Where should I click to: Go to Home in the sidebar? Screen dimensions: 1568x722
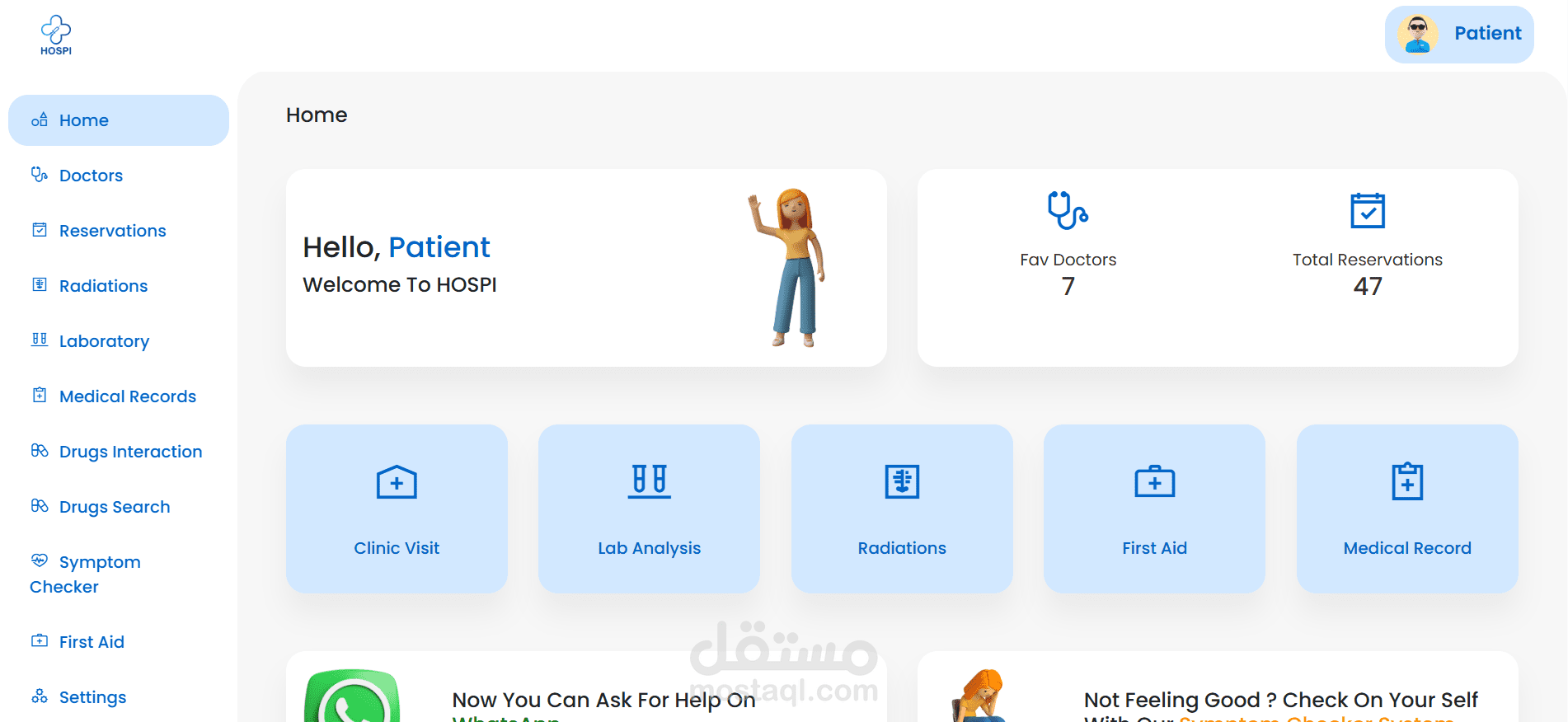click(x=119, y=120)
